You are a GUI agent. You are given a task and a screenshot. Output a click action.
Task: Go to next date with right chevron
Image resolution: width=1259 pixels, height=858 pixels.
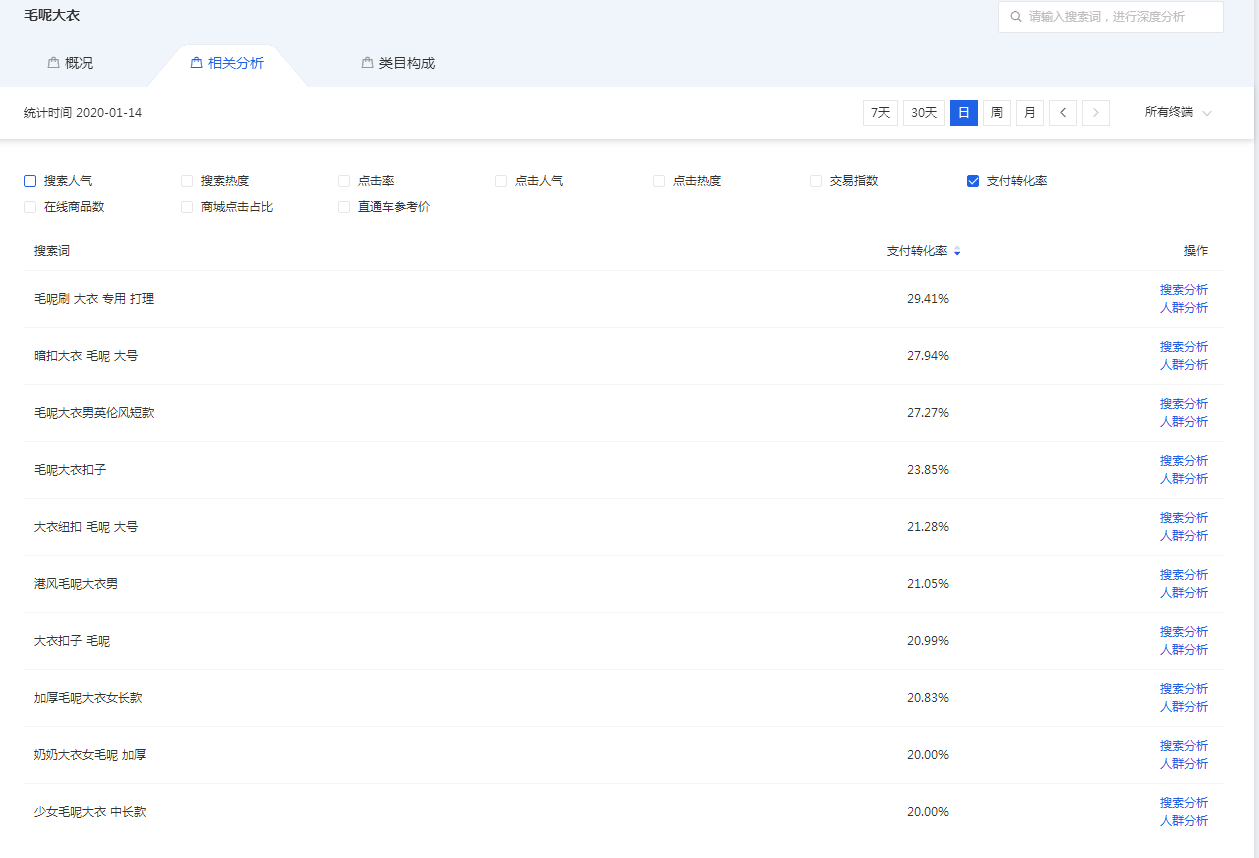(1096, 113)
